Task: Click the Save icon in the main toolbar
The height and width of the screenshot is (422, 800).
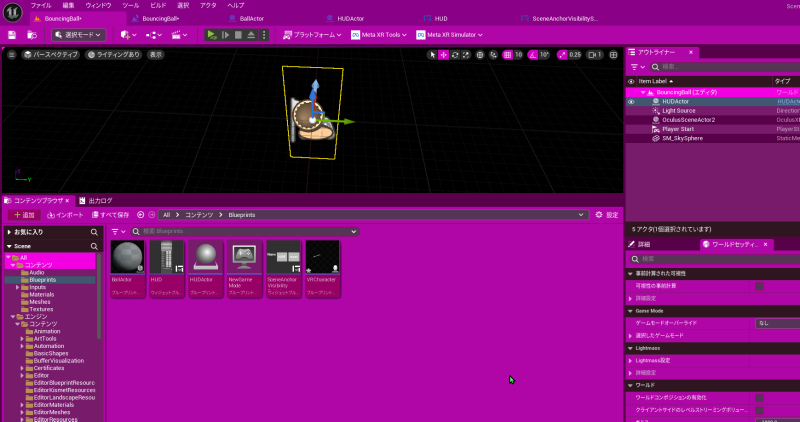Action: coord(12,35)
